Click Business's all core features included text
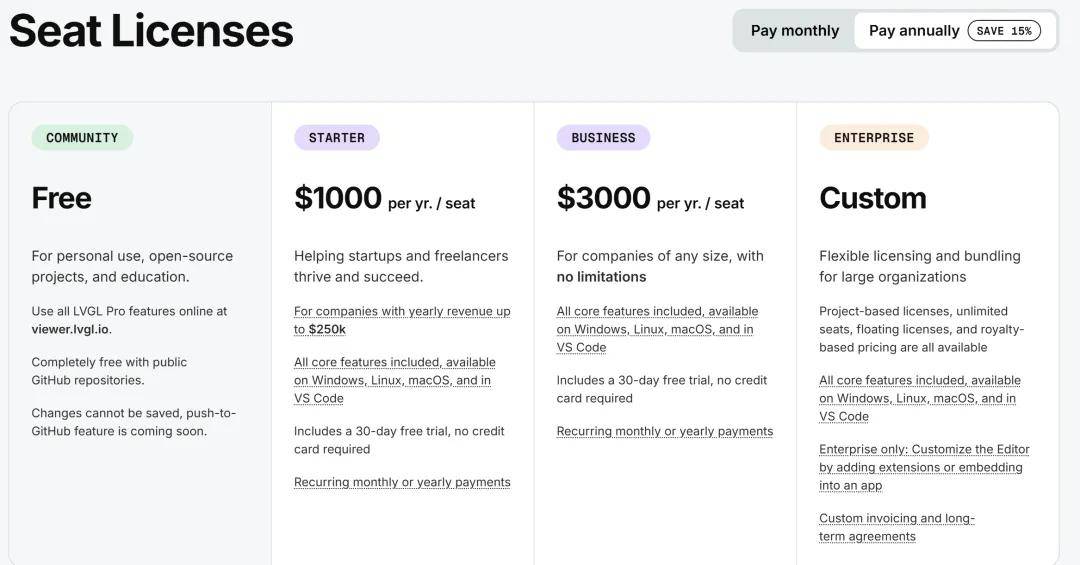The image size is (1080, 565). [657, 329]
